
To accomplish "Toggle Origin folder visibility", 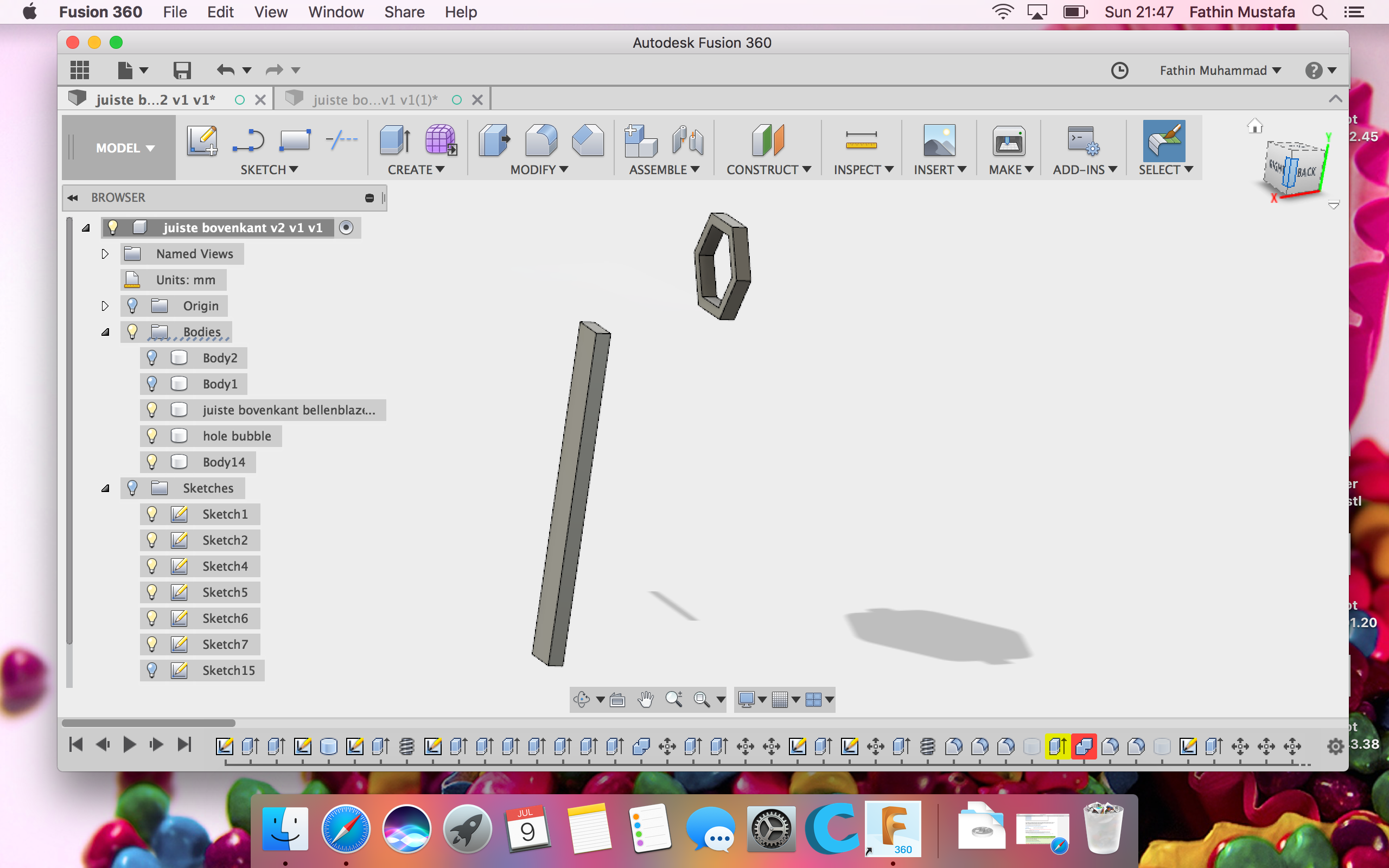I will click(x=132, y=305).
